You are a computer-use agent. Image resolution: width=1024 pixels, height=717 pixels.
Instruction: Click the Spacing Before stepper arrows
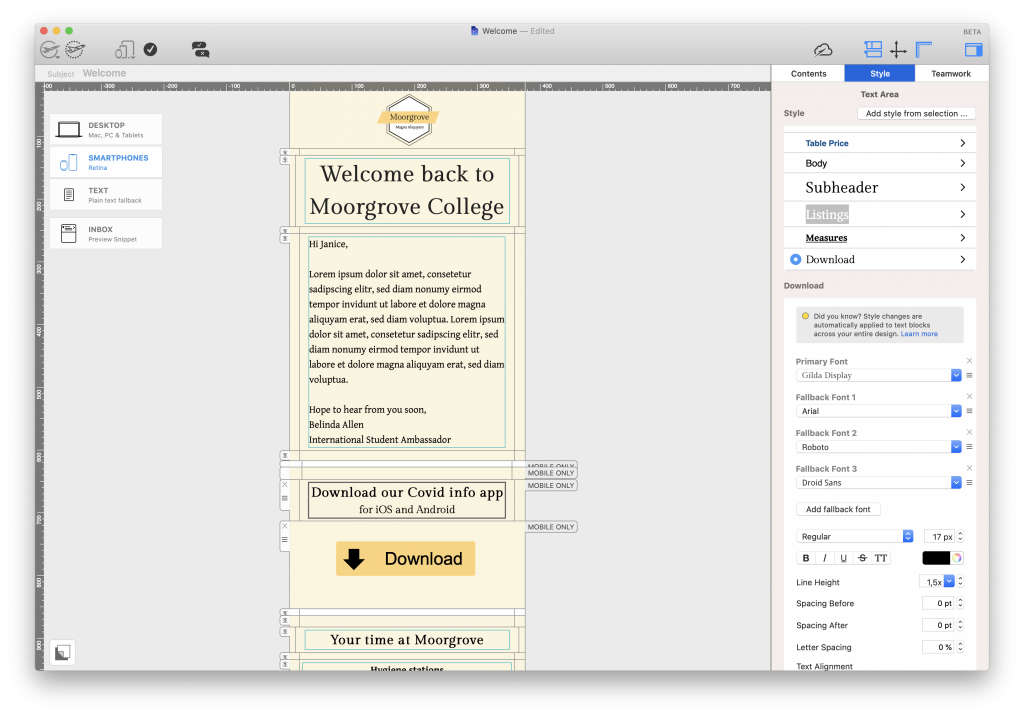[x=960, y=603]
